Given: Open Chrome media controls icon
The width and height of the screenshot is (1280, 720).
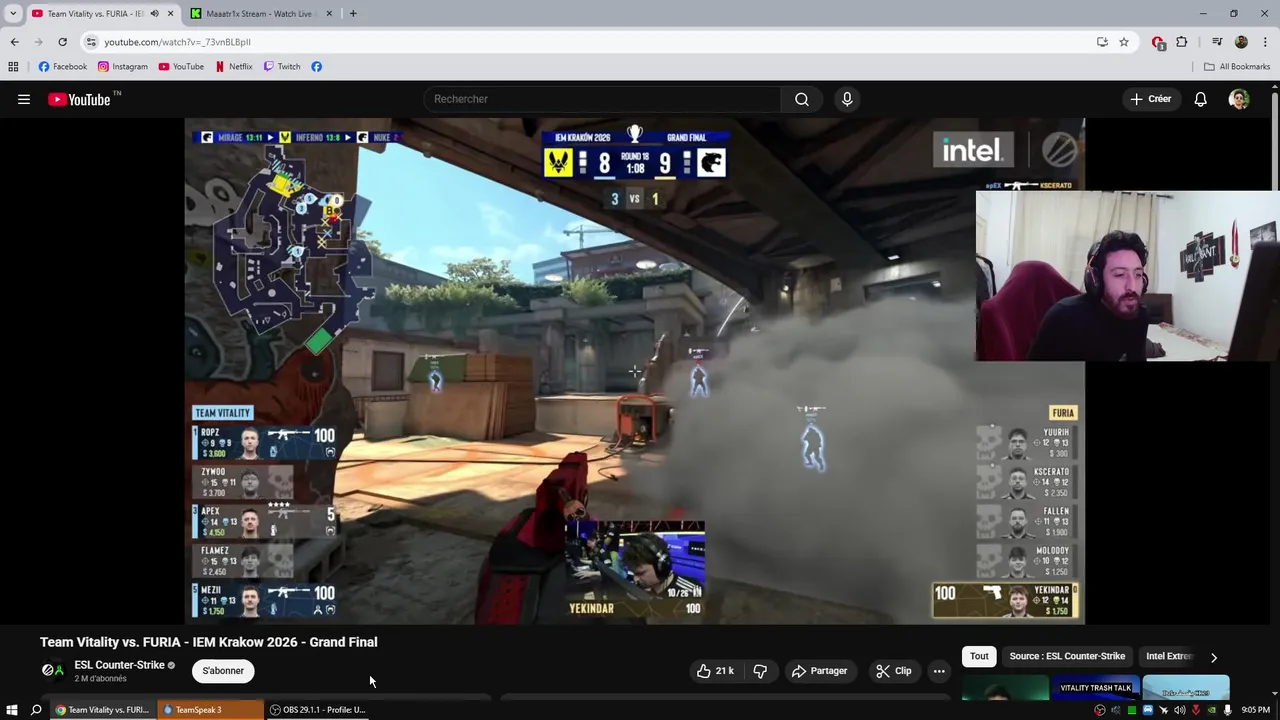Looking at the screenshot, I should pyautogui.click(x=1217, y=42).
